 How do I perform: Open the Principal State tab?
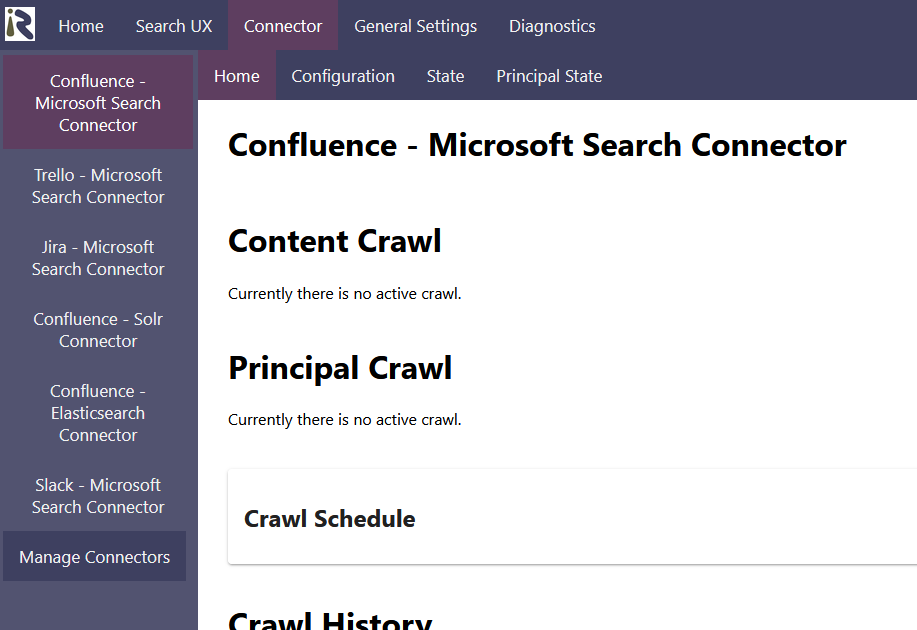point(549,76)
